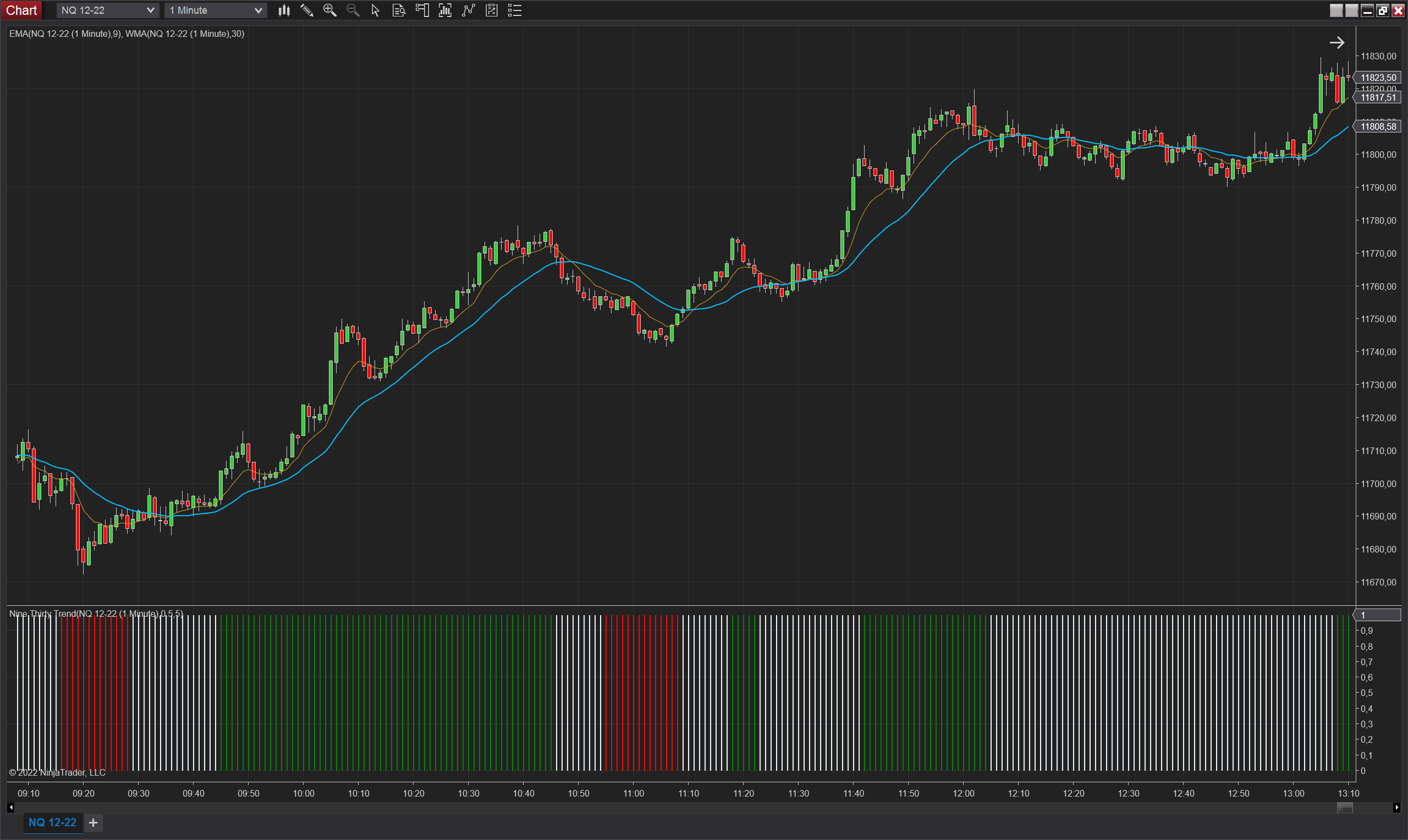Click the zoom out magnifier icon
This screenshot has width=1408, height=840.
tap(353, 10)
